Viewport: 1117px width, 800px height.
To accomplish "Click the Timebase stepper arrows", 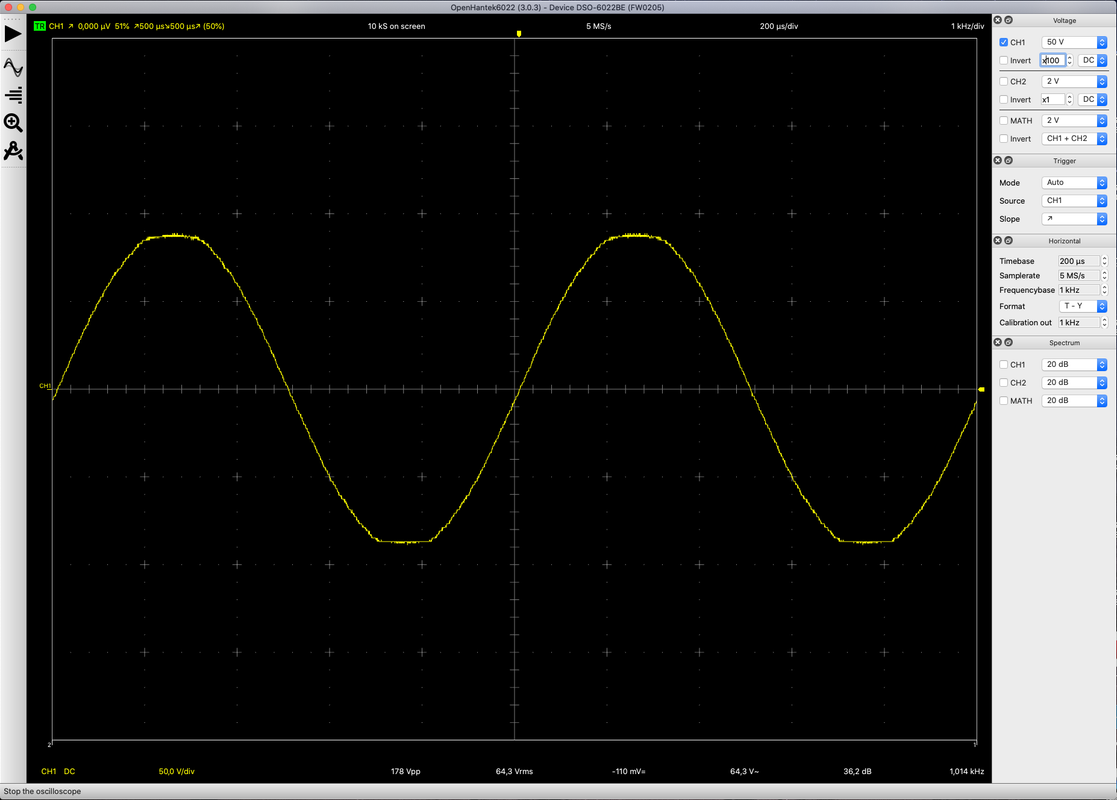I will 1104,261.
